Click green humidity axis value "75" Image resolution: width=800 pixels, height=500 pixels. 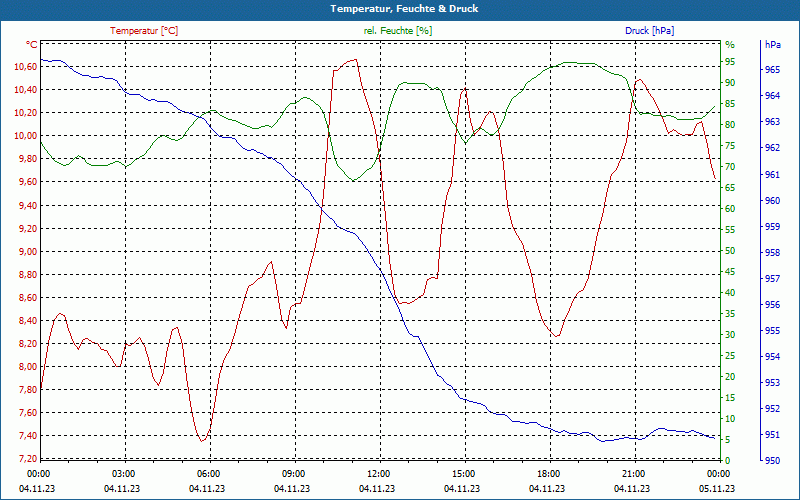tap(730, 146)
